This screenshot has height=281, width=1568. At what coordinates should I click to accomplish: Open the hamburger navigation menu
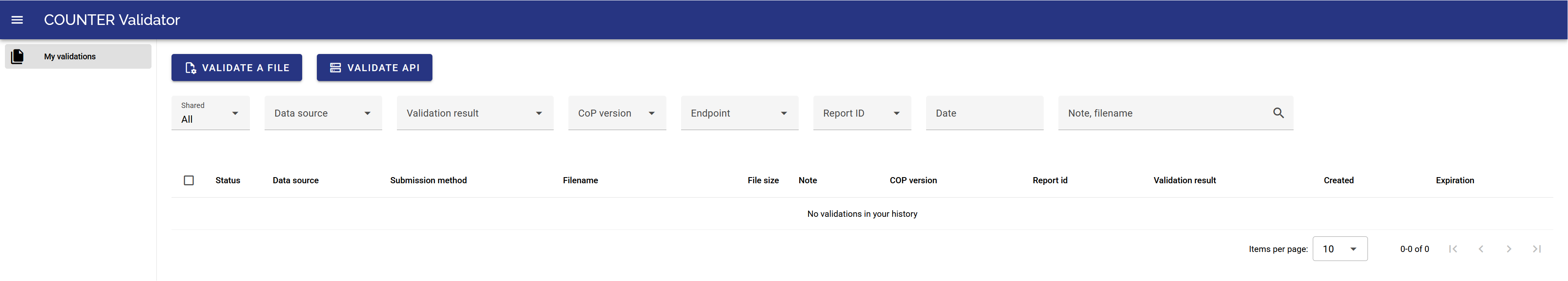[17, 20]
